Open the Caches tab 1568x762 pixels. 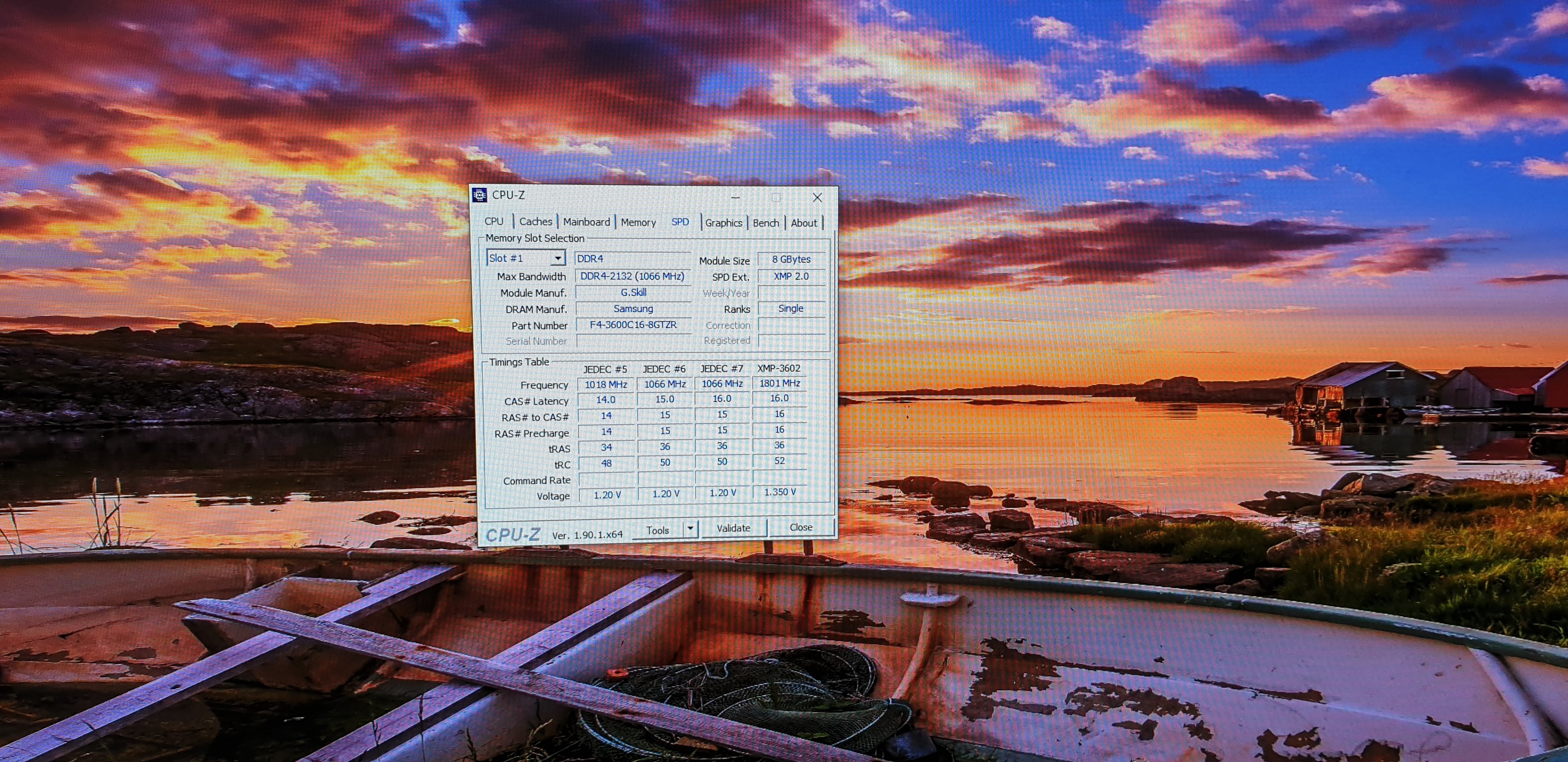[x=536, y=222]
